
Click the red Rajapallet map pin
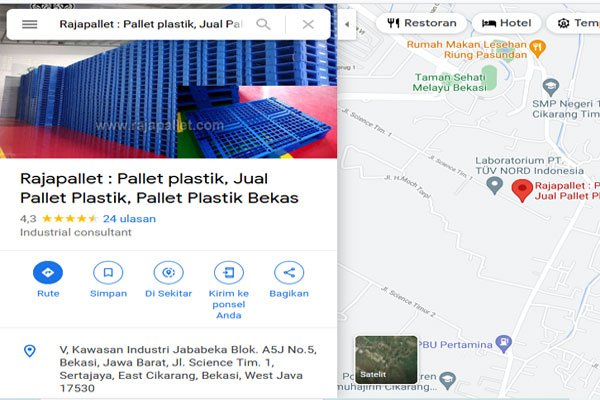(x=521, y=190)
